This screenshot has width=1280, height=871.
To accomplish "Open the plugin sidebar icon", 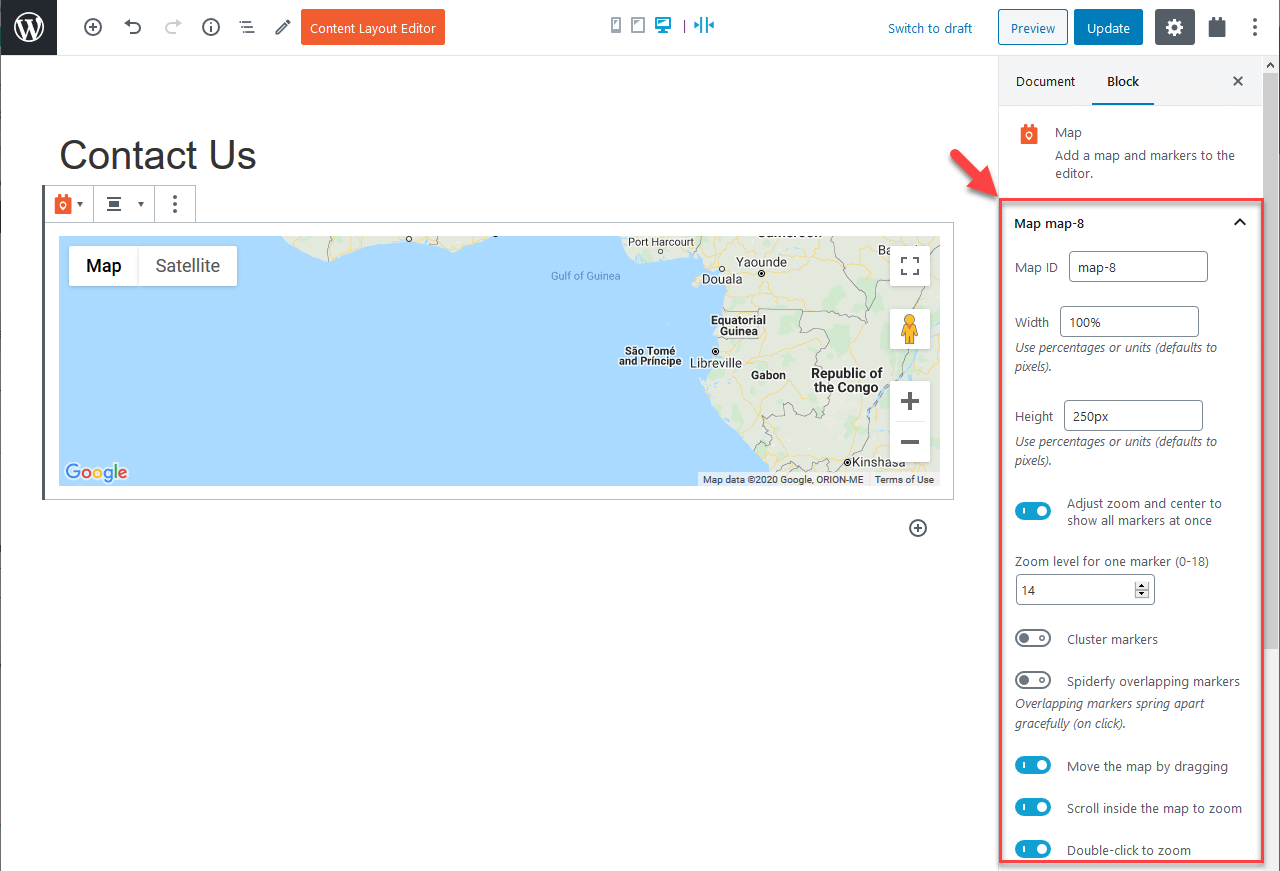I will point(1217,28).
